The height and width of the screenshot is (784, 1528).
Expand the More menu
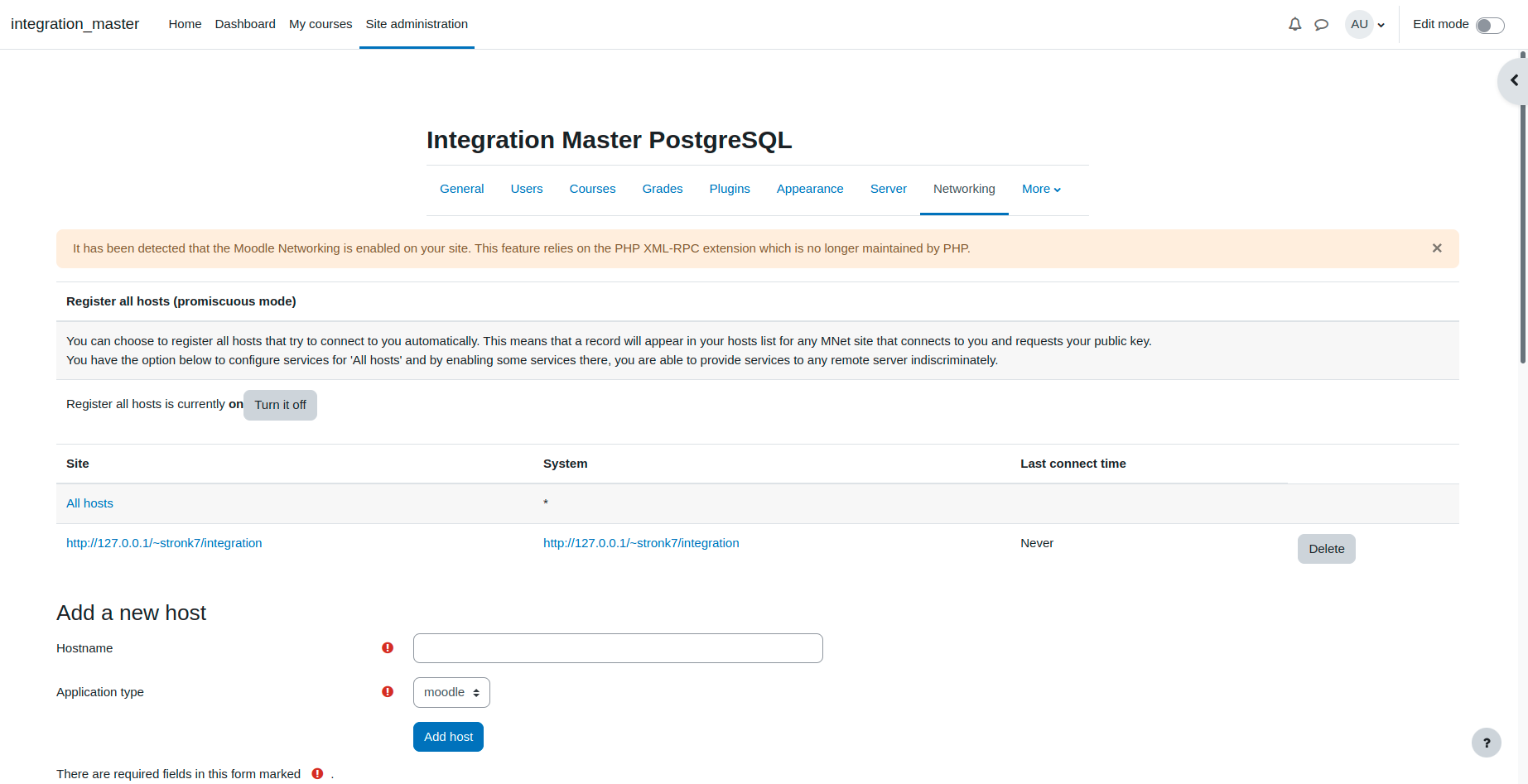[x=1041, y=189]
